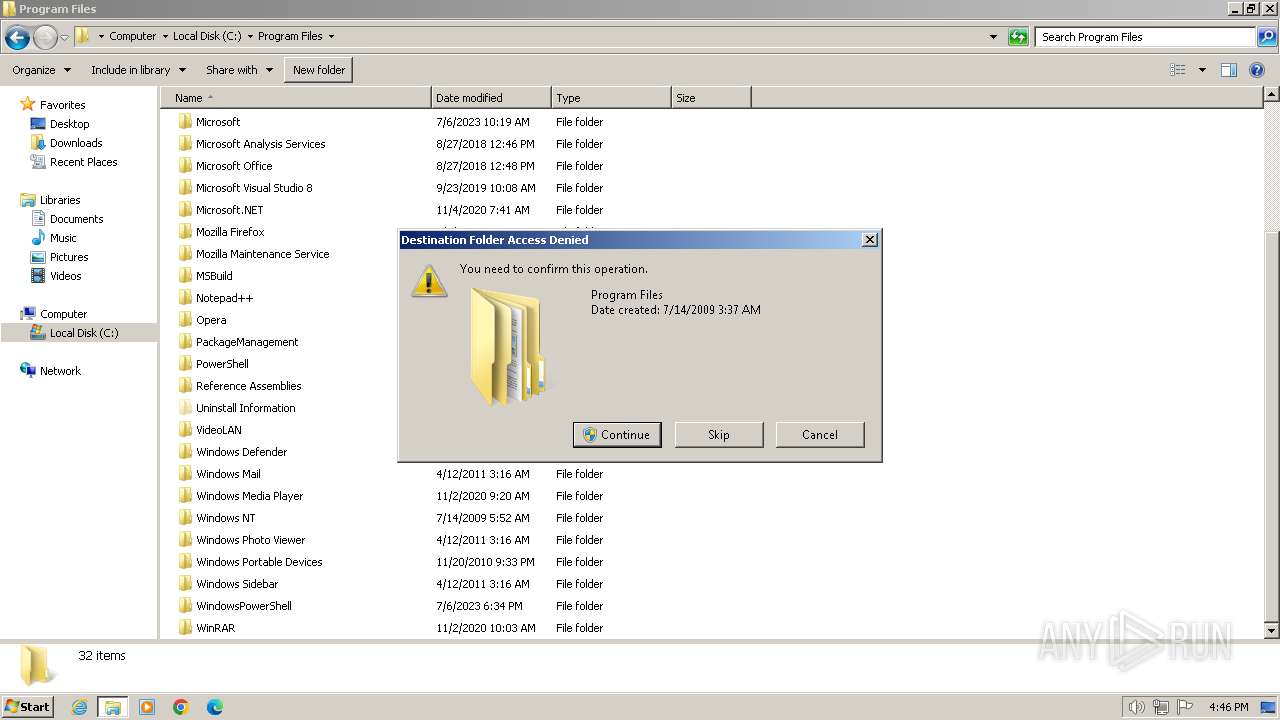
Task: Select Favorites in the navigation pane
Action: 62,105
